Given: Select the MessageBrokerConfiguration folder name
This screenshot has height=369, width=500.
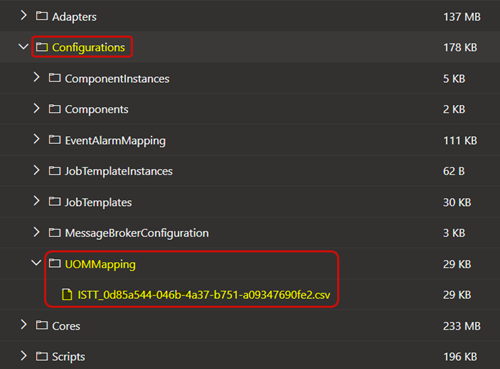Looking at the screenshot, I should pyautogui.click(x=137, y=233).
